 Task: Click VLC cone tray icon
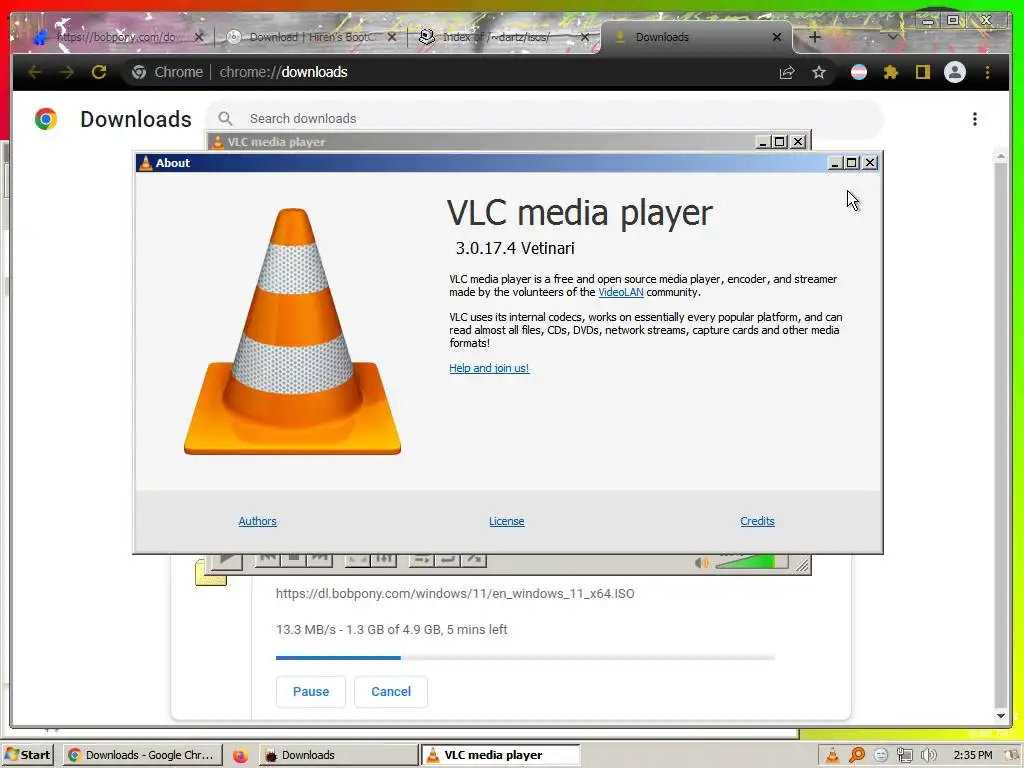(833, 755)
